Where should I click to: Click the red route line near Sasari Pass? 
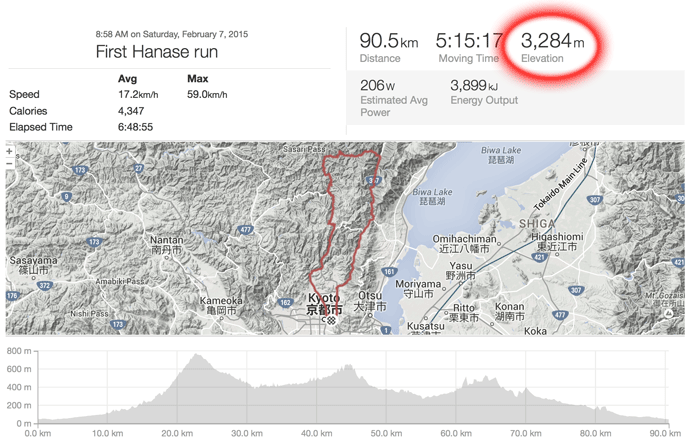coord(341,153)
